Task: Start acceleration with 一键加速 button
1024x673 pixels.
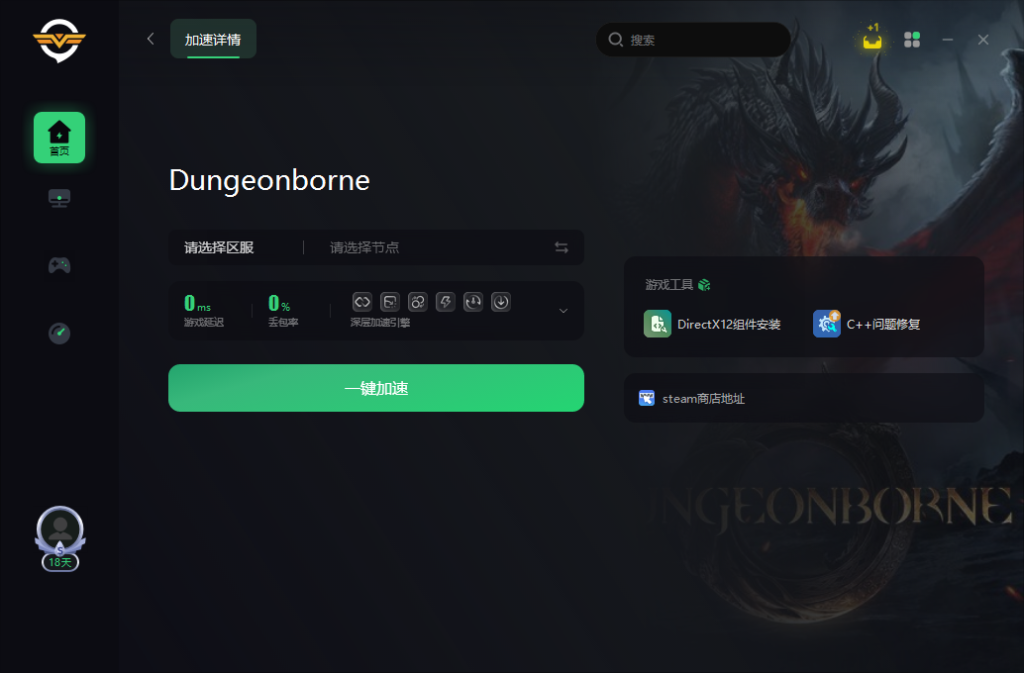Action: coord(376,388)
